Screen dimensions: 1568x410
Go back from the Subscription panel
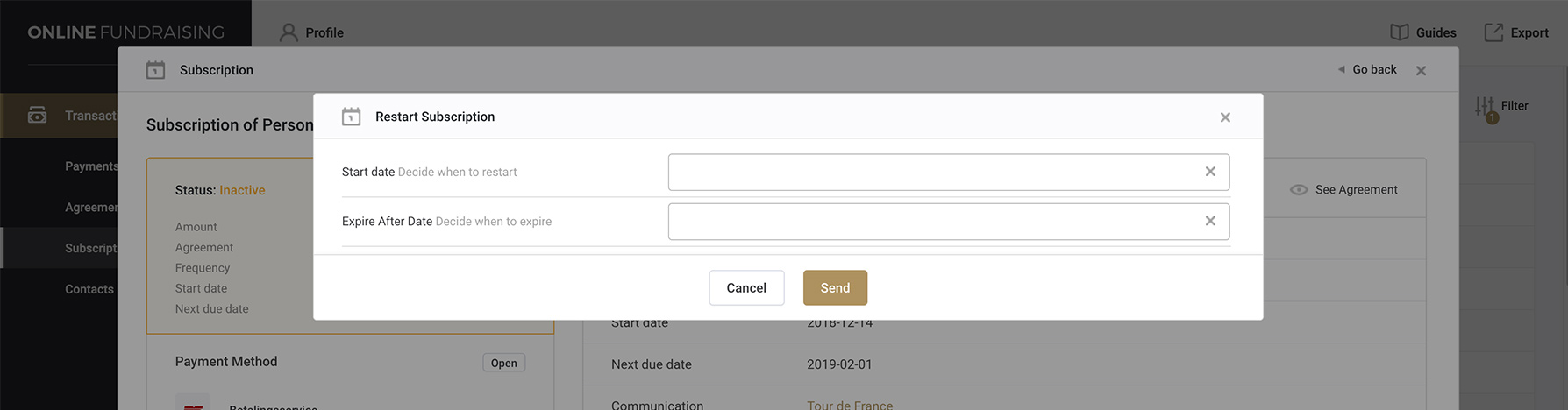click(x=1367, y=69)
